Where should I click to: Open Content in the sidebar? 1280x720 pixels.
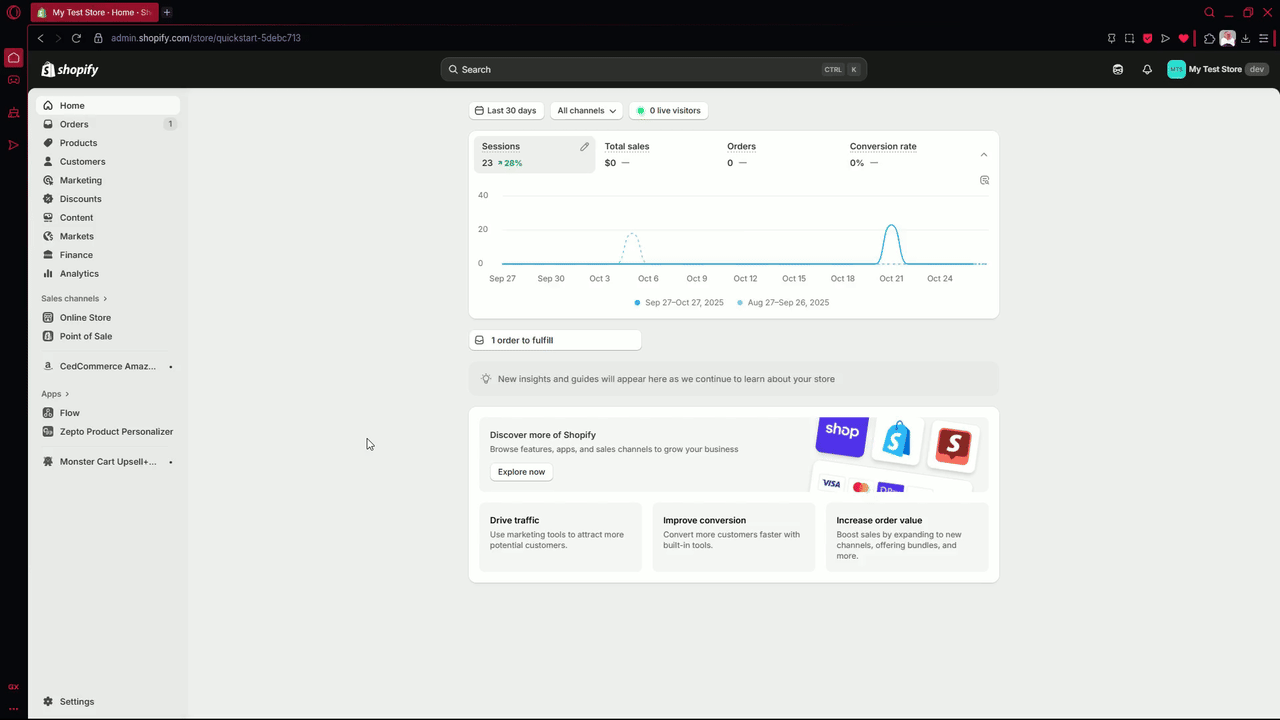pos(108,217)
